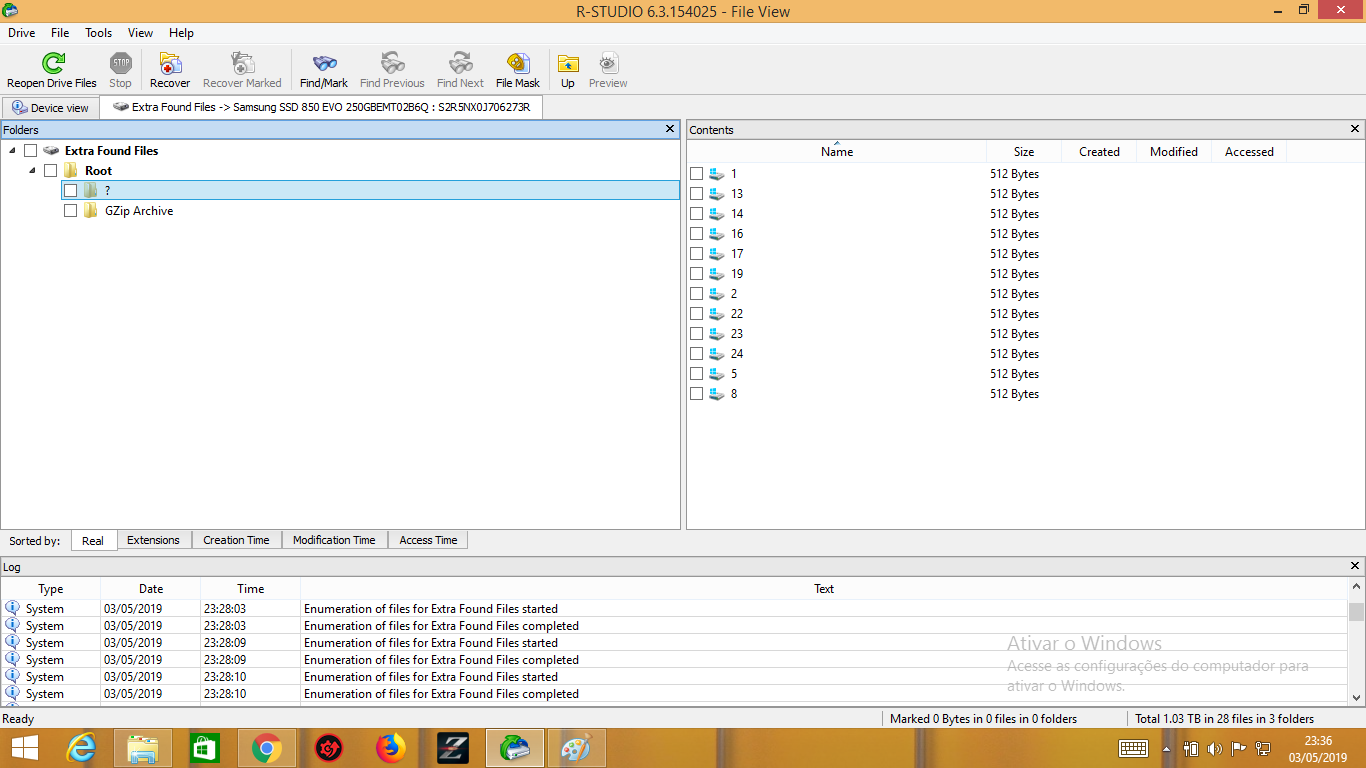Click the Extra Found Files drive icon

(x=51, y=151)
